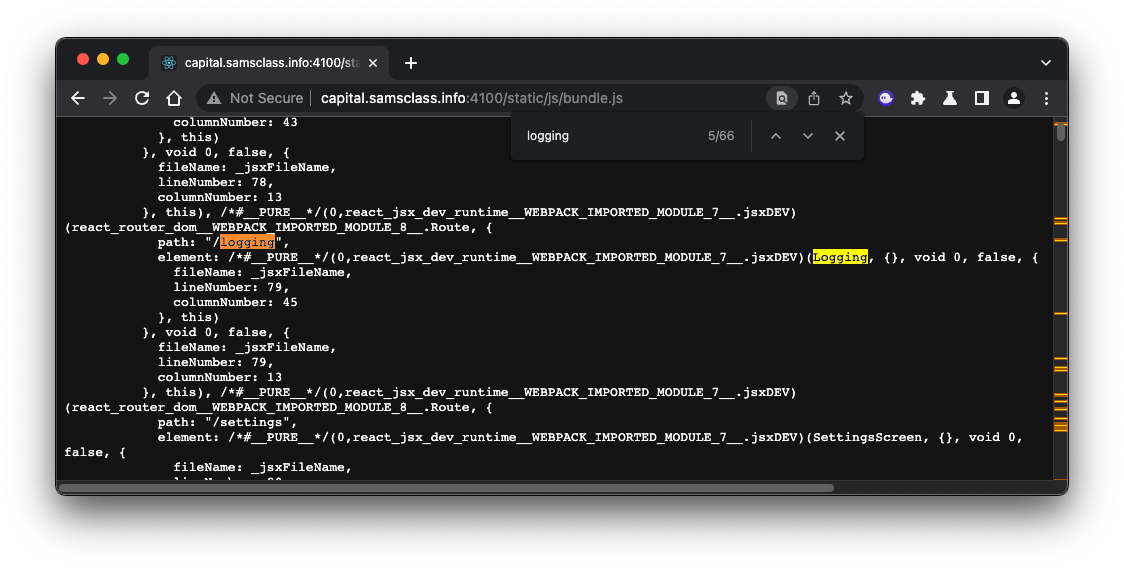Select the capital.samsclass.info tab
Viewport: 1124px width, 569px height.
[269, 63]
